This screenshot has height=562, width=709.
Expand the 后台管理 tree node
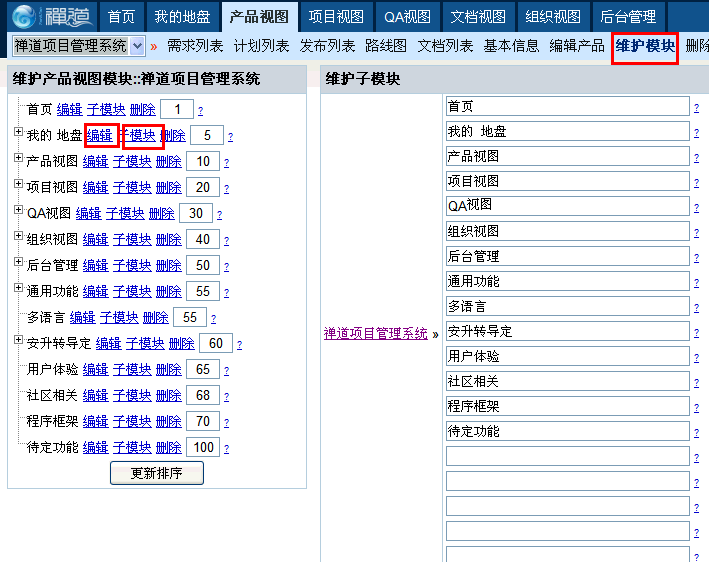18,261
